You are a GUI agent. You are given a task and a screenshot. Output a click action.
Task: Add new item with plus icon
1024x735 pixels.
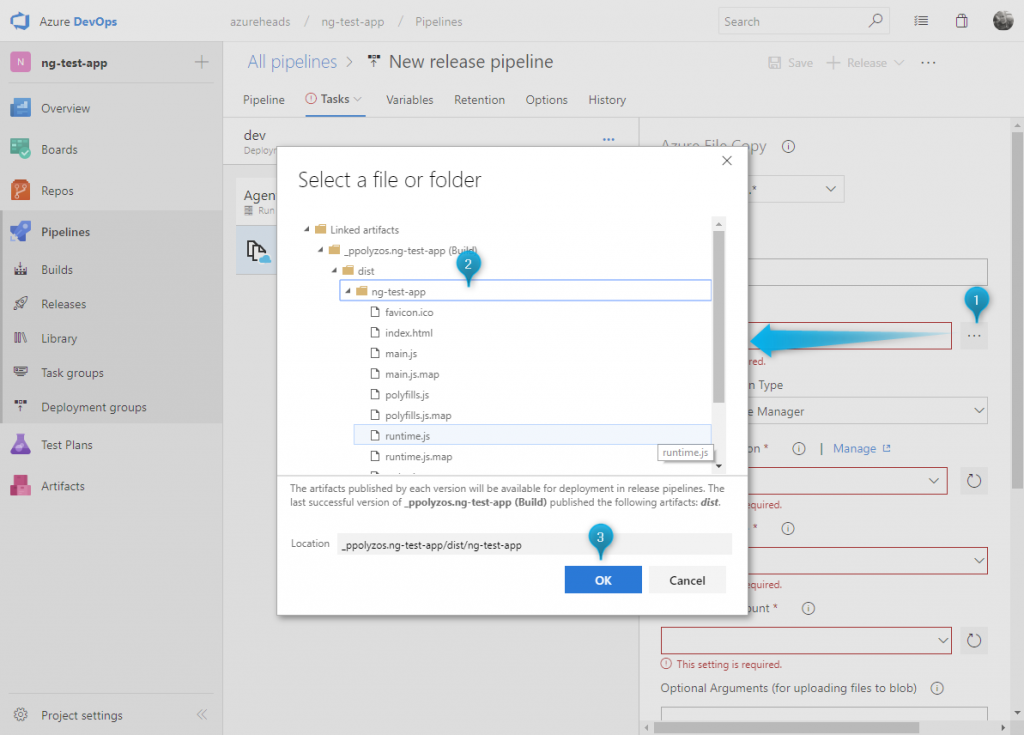pyautogui.click(x=201, y=62)
